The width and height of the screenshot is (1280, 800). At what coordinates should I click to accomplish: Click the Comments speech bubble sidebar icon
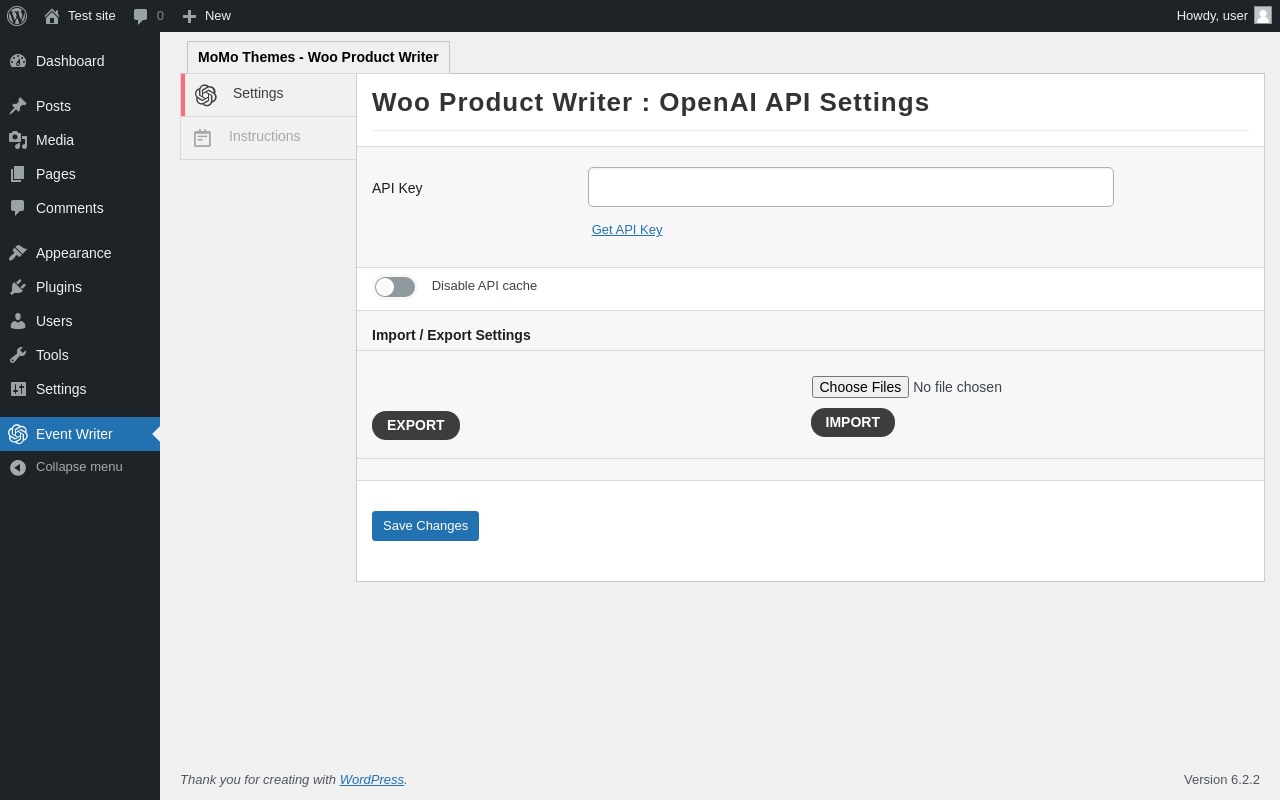(18, 208)
